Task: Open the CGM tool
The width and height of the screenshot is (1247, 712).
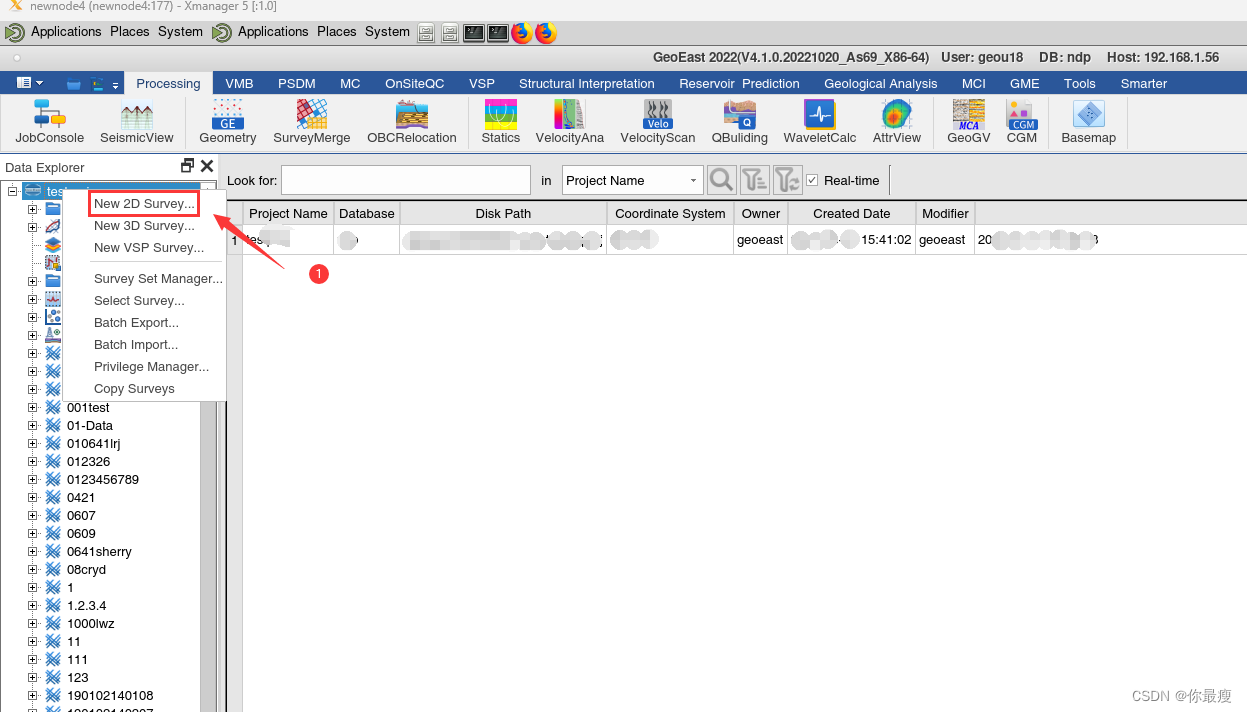Action: (1022, 122)
